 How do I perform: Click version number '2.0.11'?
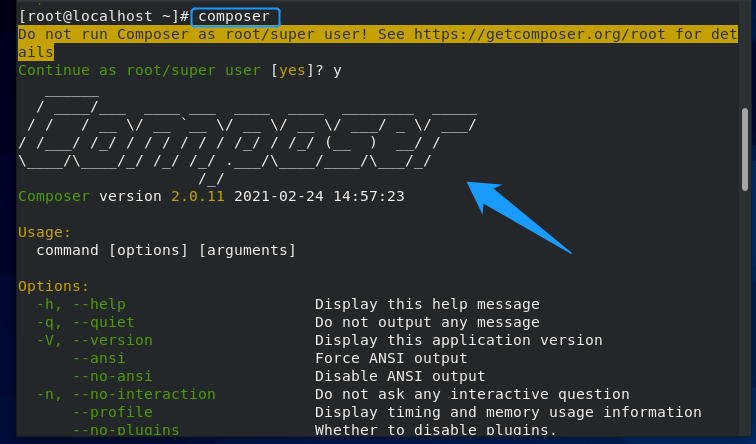[198, 197]
